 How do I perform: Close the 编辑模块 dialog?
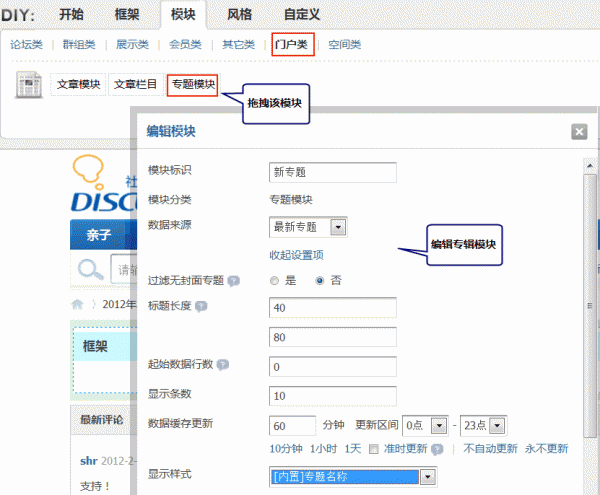[x=578, y=132]
